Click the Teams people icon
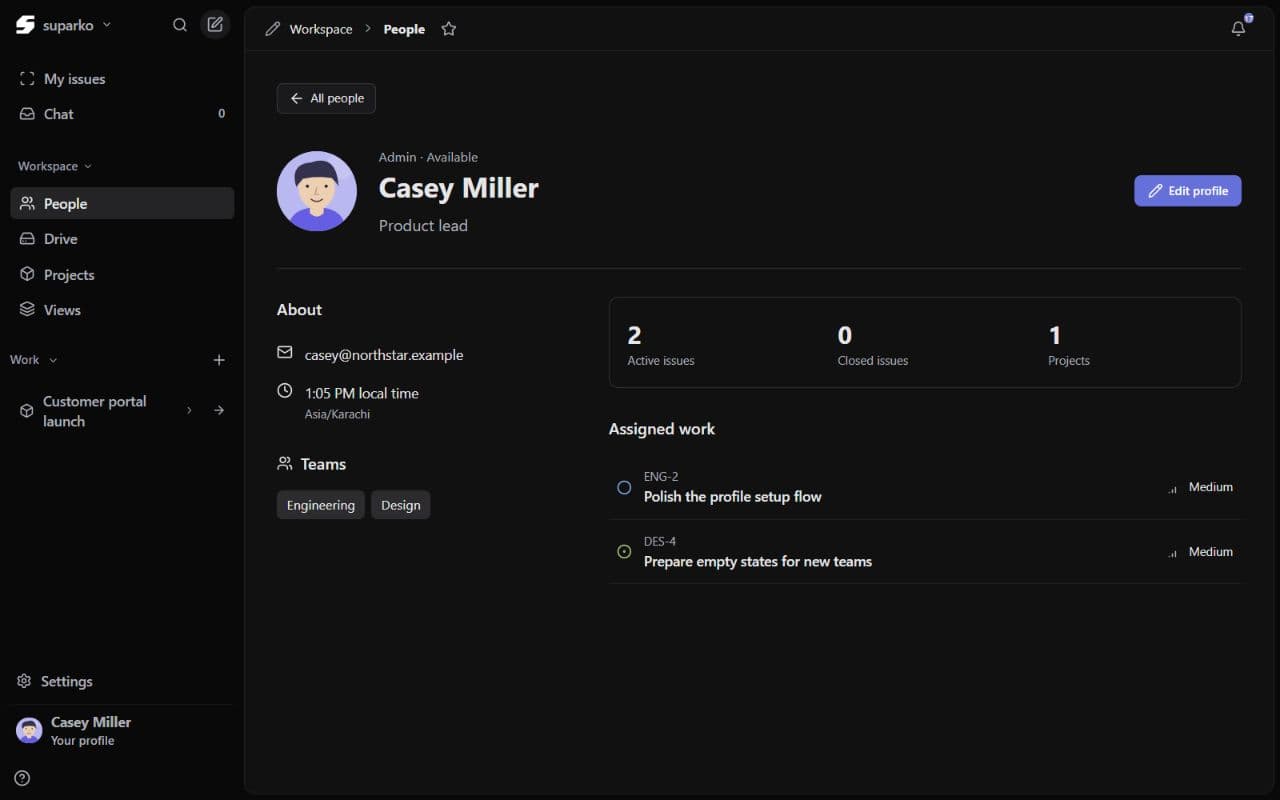Viewport: 1280px width, 800px height. [x=285, y=464]
